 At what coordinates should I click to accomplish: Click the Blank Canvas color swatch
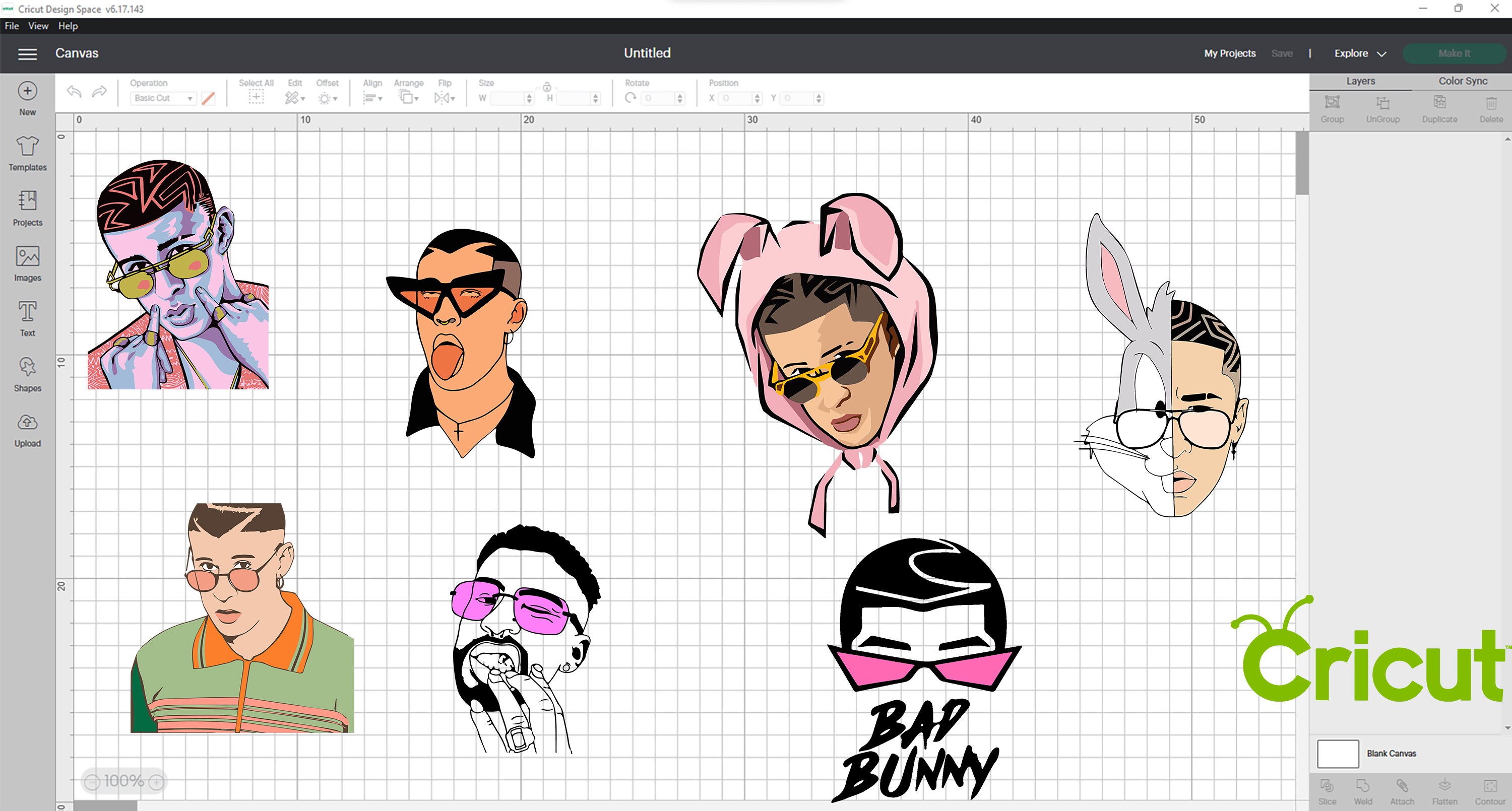tap(1338, 754)
